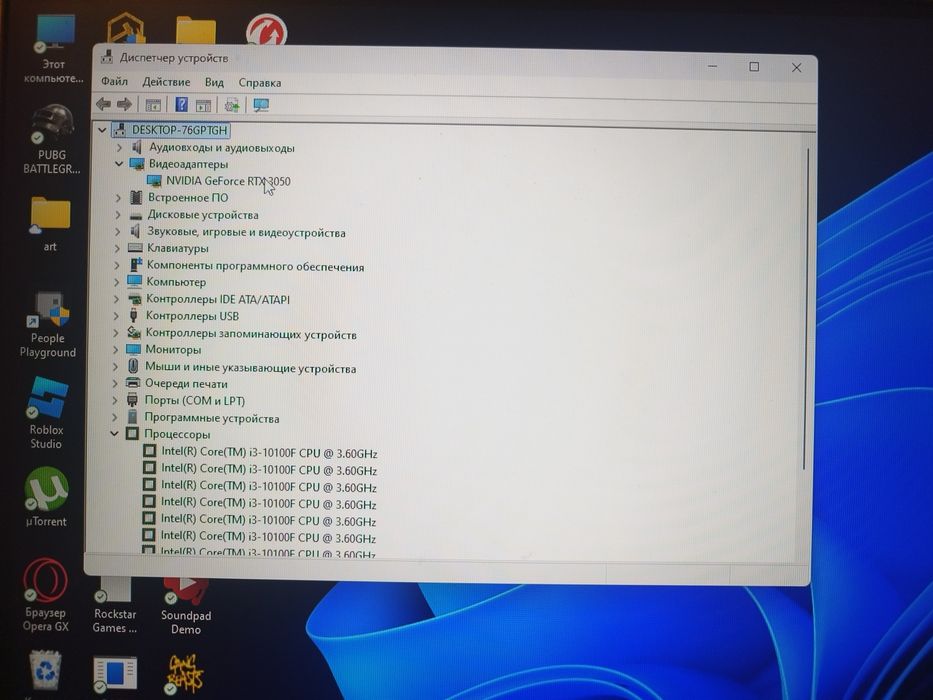933x700 pixels.
Task: Open the Справка menu
Action: (x=259, y=83)
